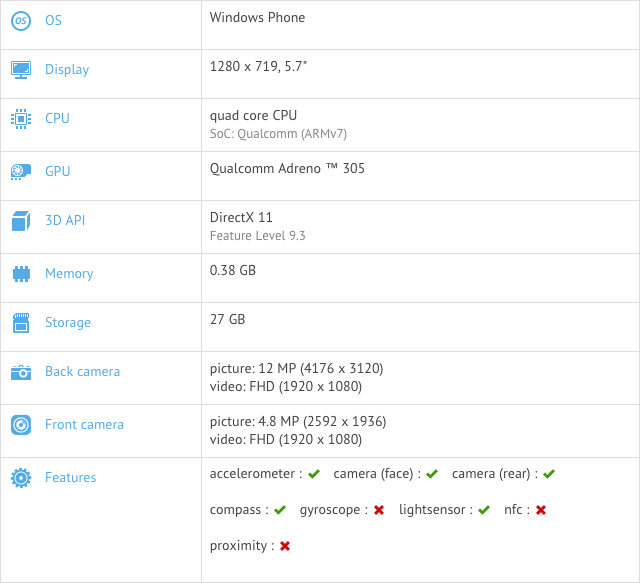
Task: Click the nfc red cross mark
Action: point(541,510)
